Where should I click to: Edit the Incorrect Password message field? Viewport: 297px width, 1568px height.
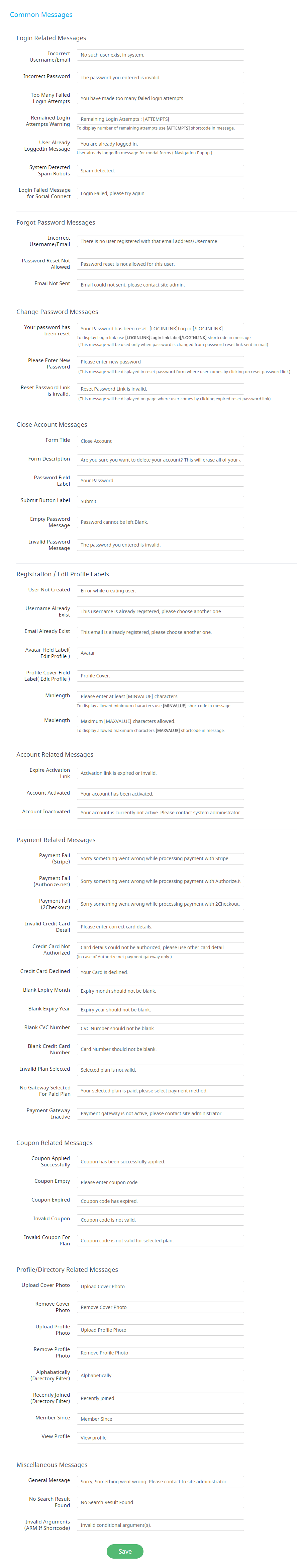point(160,77)
